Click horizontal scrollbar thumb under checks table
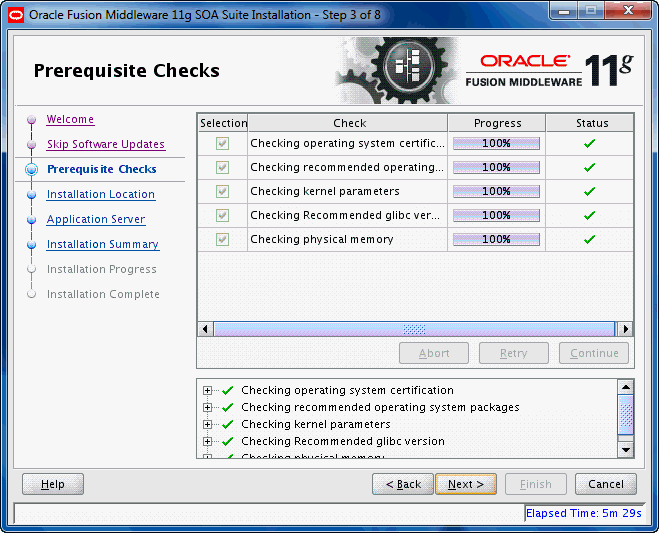Viewport: 659px width, 533px height. (414, 329)
